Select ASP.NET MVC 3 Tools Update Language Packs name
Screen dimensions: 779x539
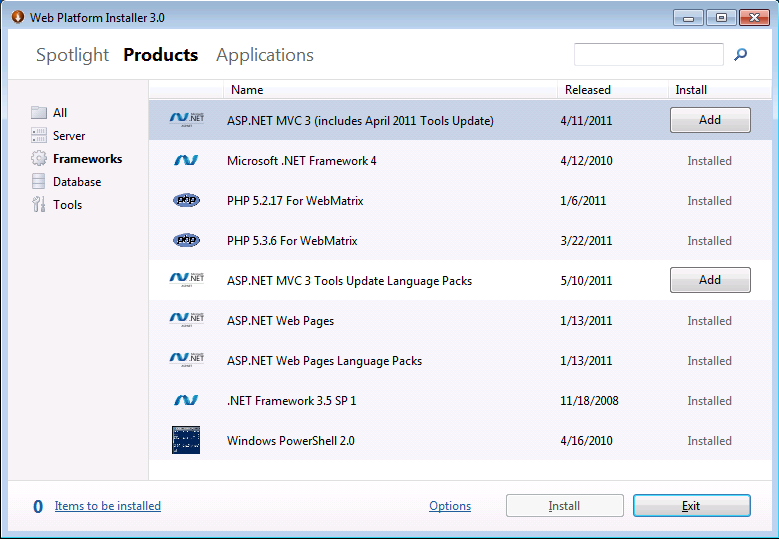[349, 281]
